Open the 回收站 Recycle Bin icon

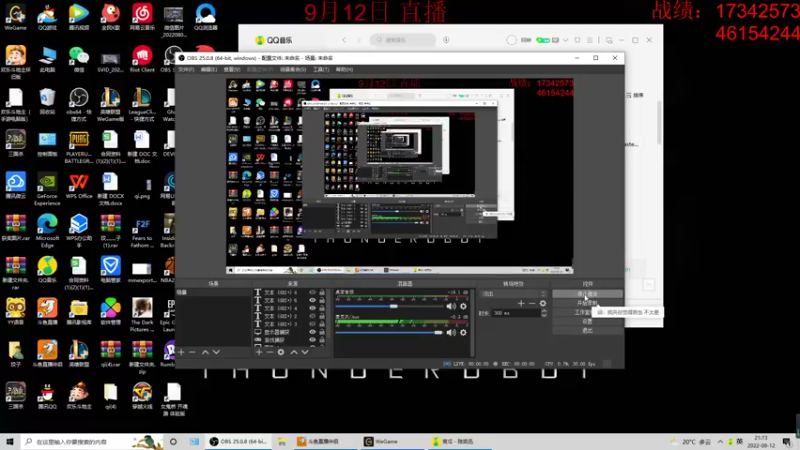pyautogui.click(x=47, y=101)
